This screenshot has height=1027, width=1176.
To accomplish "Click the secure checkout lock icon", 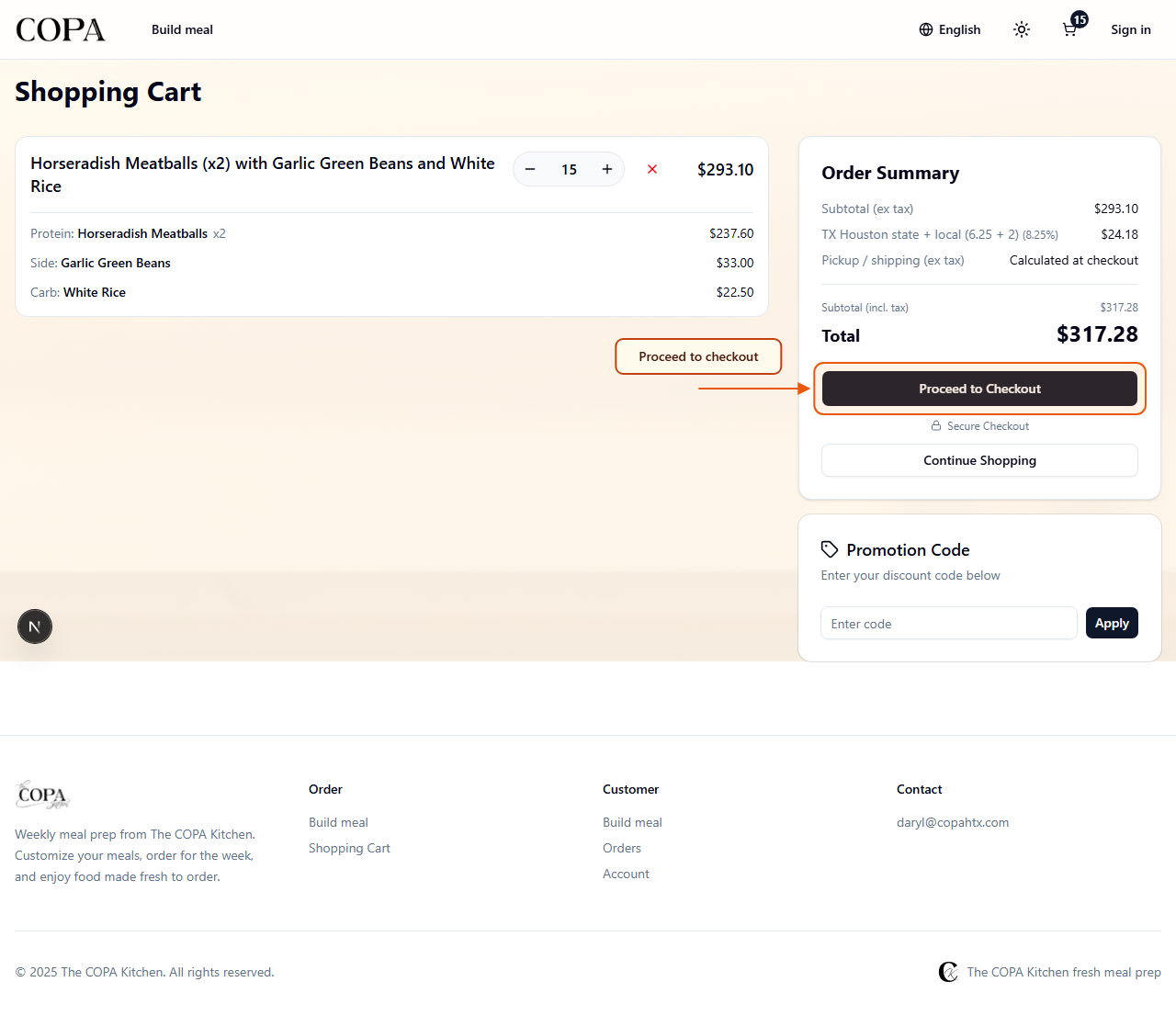I will tap(934, 425).
